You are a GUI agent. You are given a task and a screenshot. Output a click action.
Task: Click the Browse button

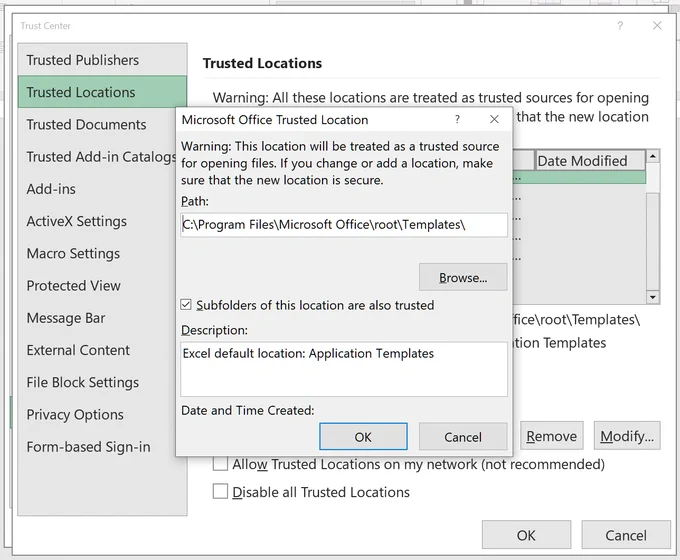point(463,277)
